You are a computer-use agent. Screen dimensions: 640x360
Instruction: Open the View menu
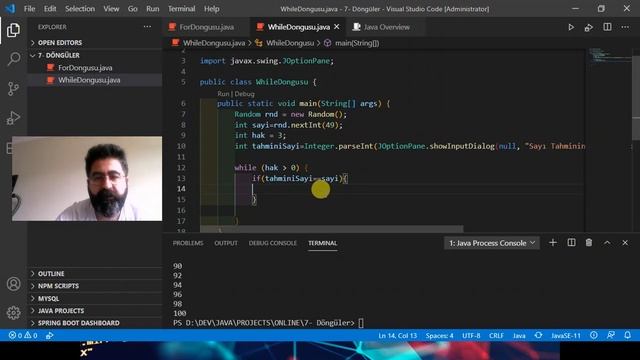tap(111, 9)
